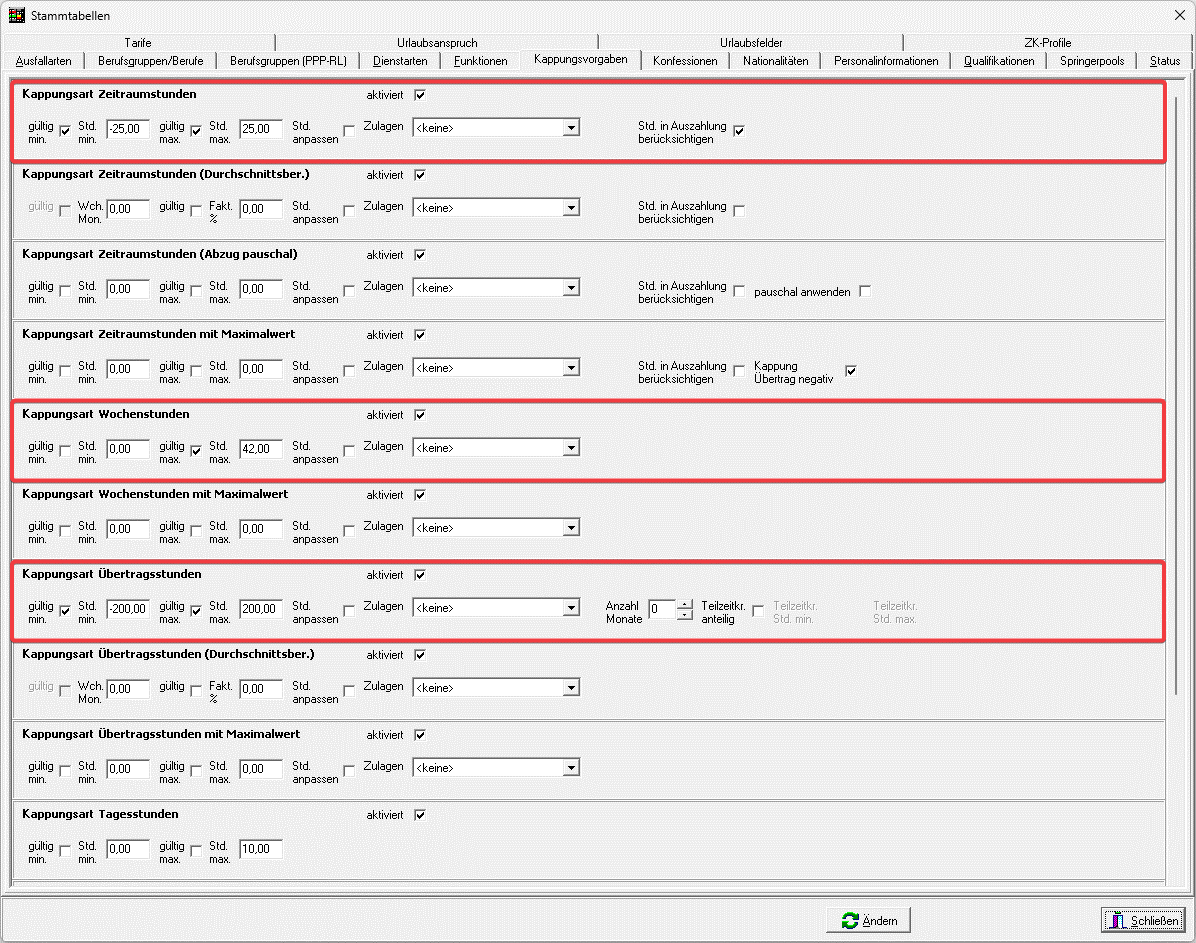Click the Schließen button with door icon

point(1143,920)
